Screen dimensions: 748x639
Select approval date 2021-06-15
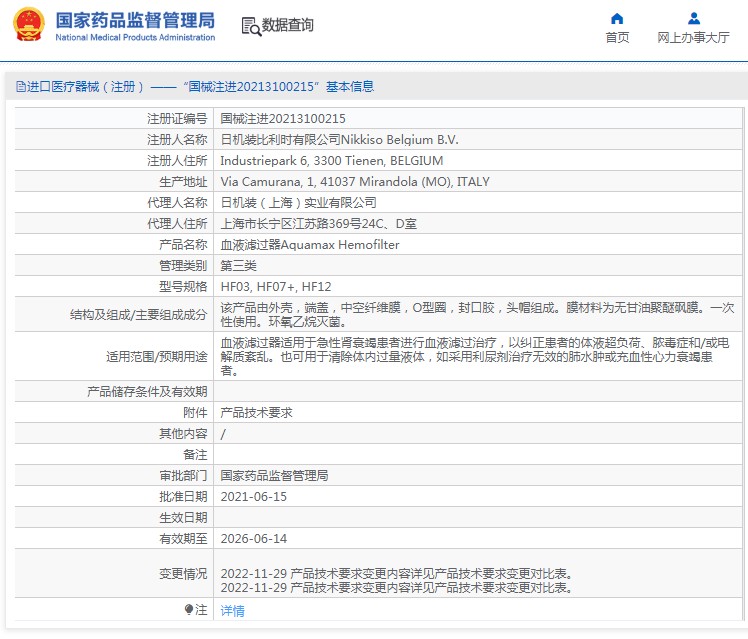pyautogui.click(x=254, y=496)
